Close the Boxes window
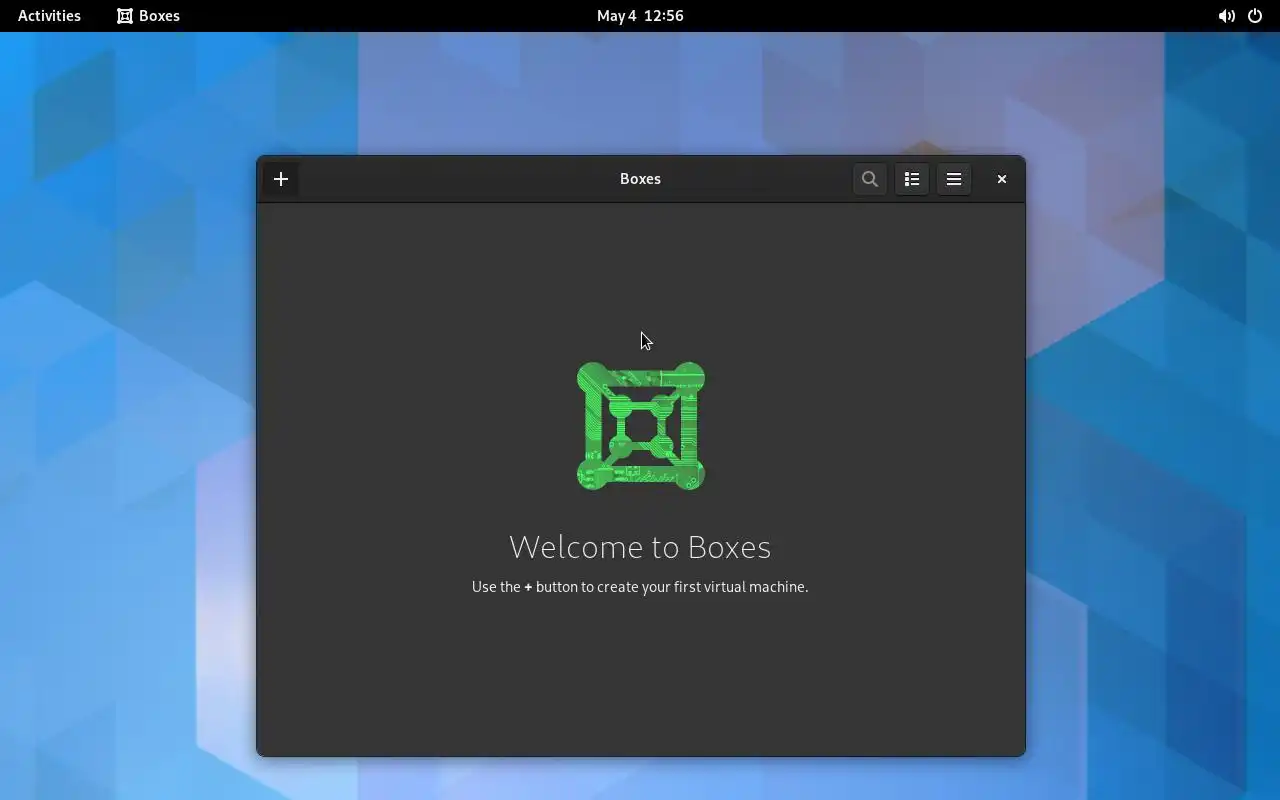This screenshot has height=800, width=1280. (1001, 179)
